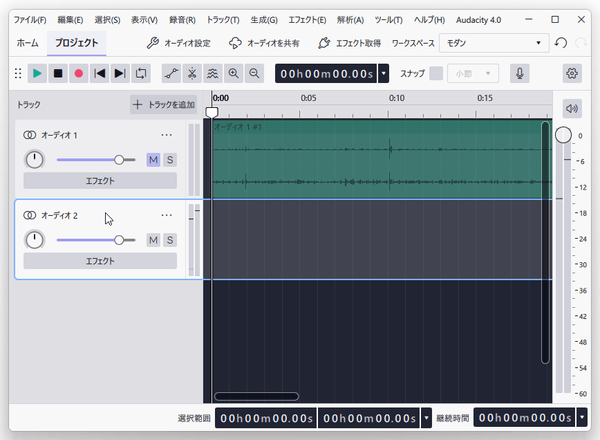Image resolution: width=600 pixels, height=440 pixels.
Task: Start recording with the red Record button
Action: coord(78,73)
